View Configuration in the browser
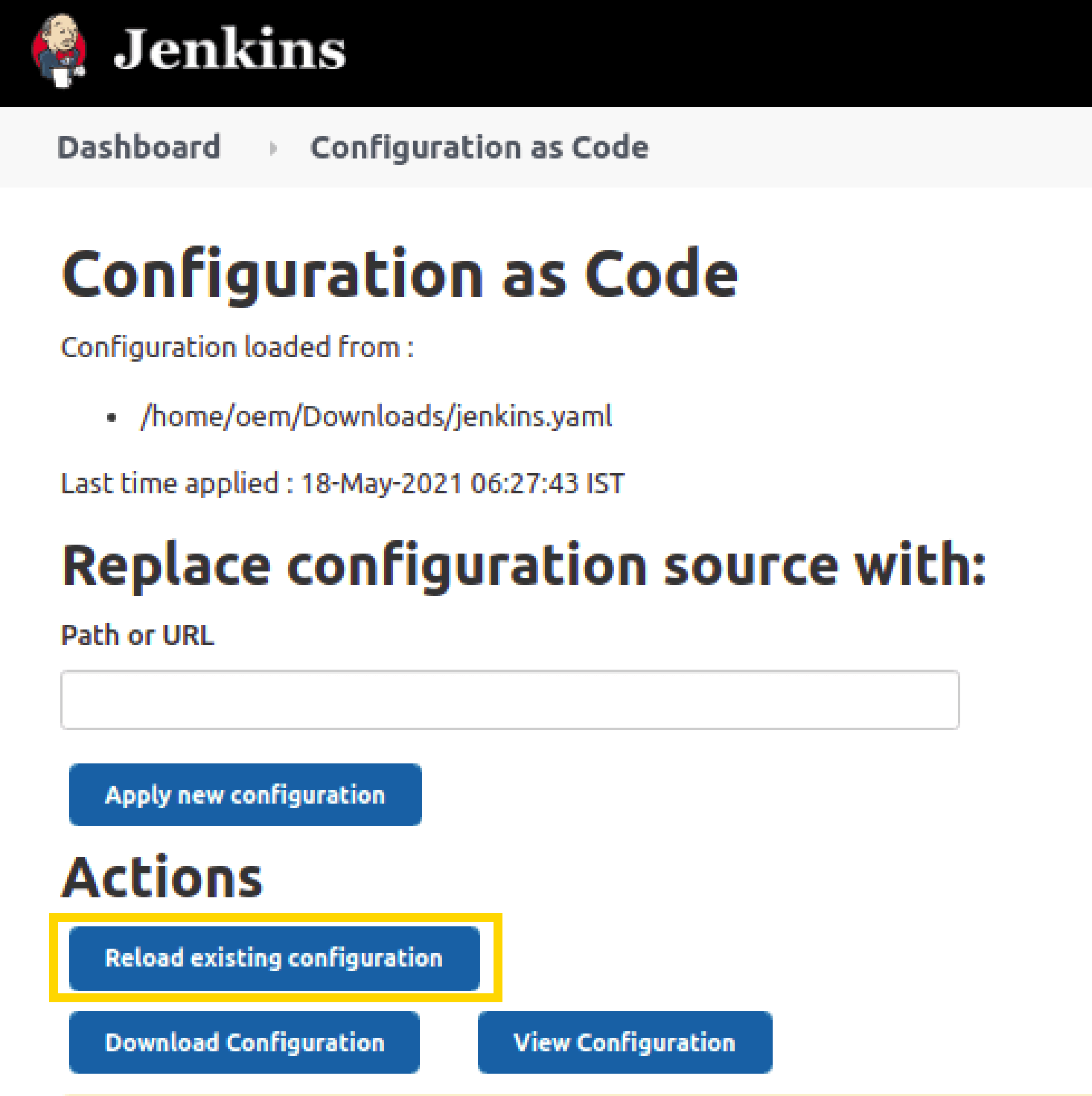Screen dimensions: 1092x1096 coord(624,1042)
